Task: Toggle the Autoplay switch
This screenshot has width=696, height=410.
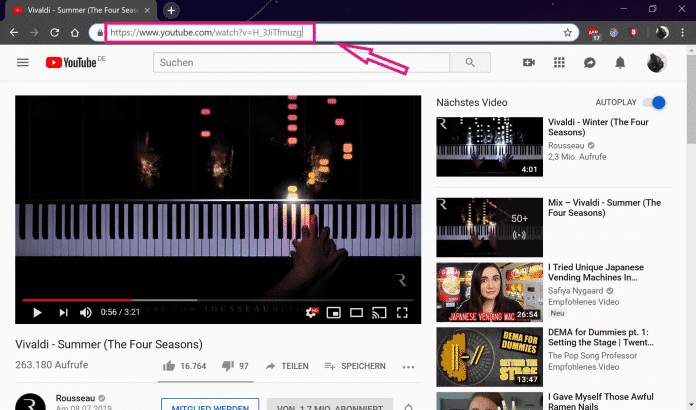Action: pyautogui.click(x=655, y=102)
